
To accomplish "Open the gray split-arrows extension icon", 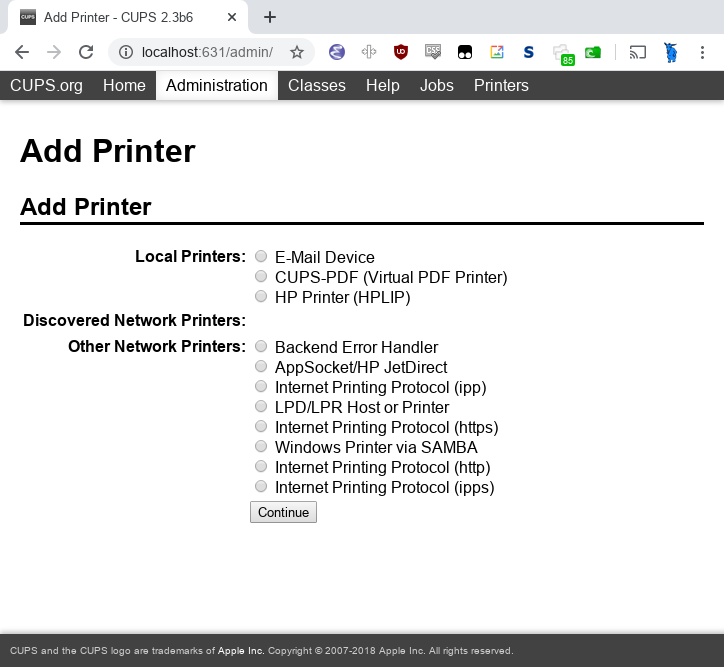I will [368, 52].
